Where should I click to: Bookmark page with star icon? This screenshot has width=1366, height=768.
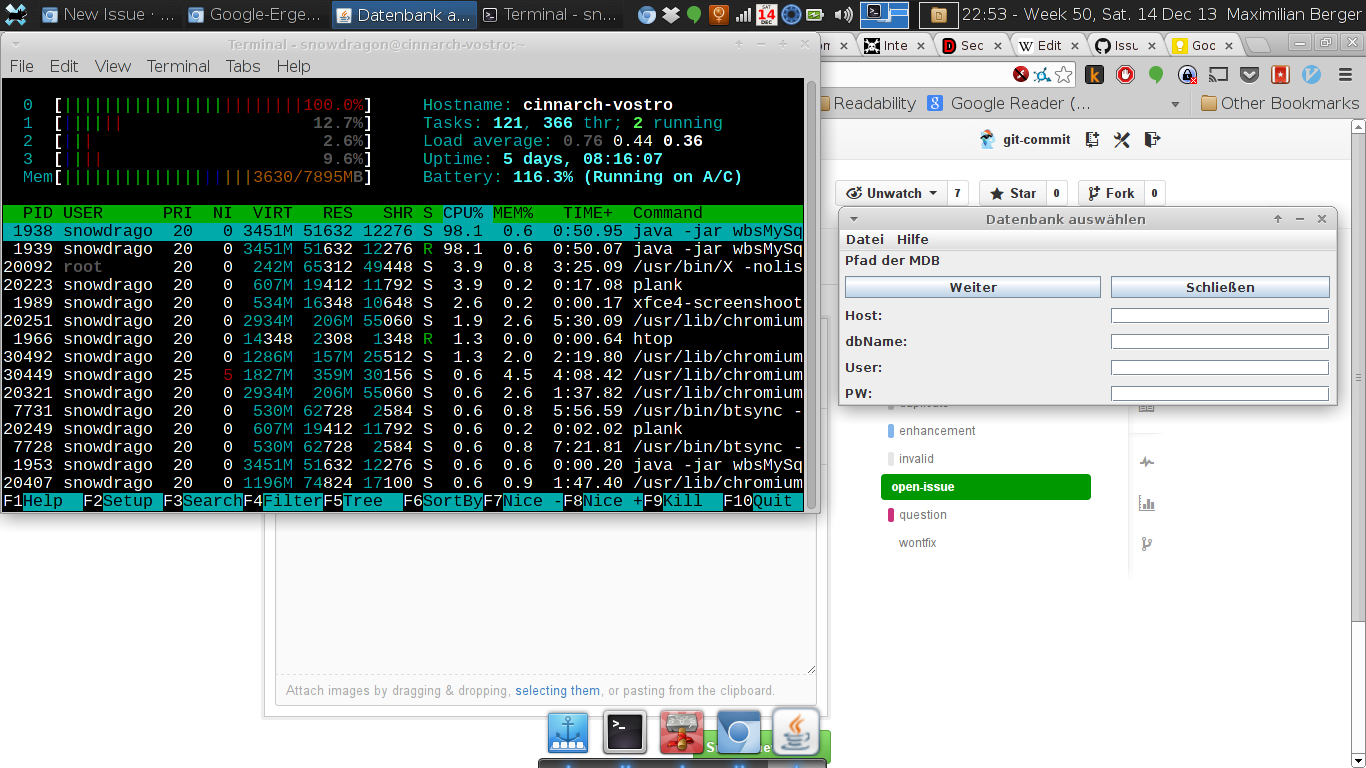coord(1064,75)
